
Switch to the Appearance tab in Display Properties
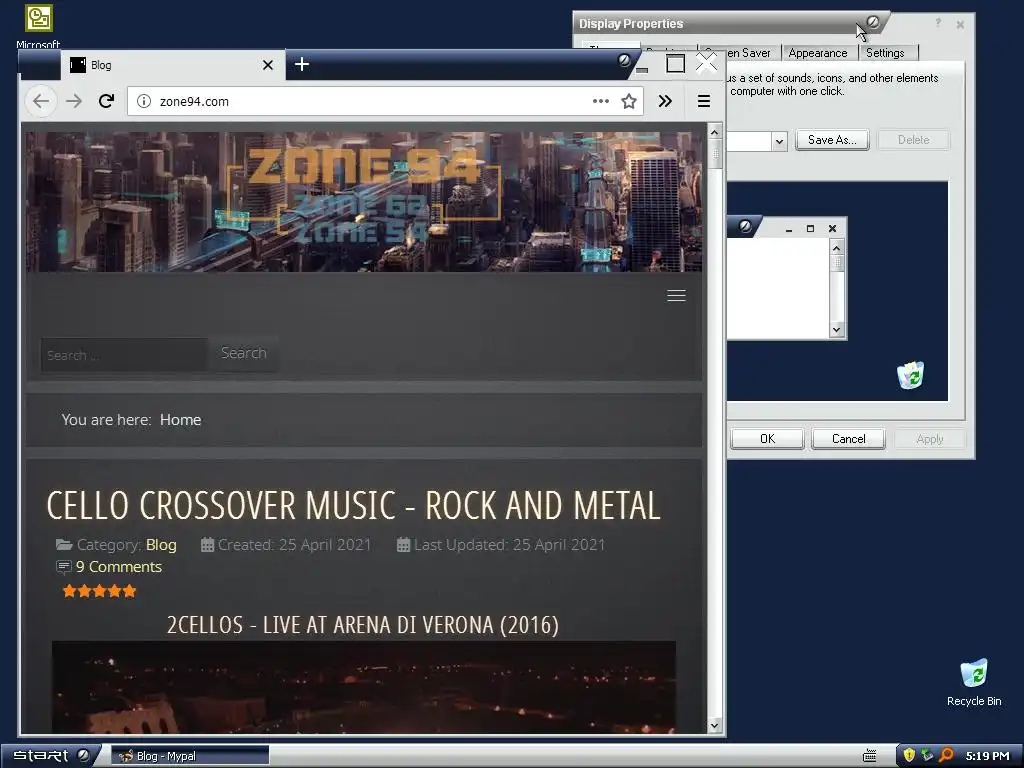[x=818, y=53]
